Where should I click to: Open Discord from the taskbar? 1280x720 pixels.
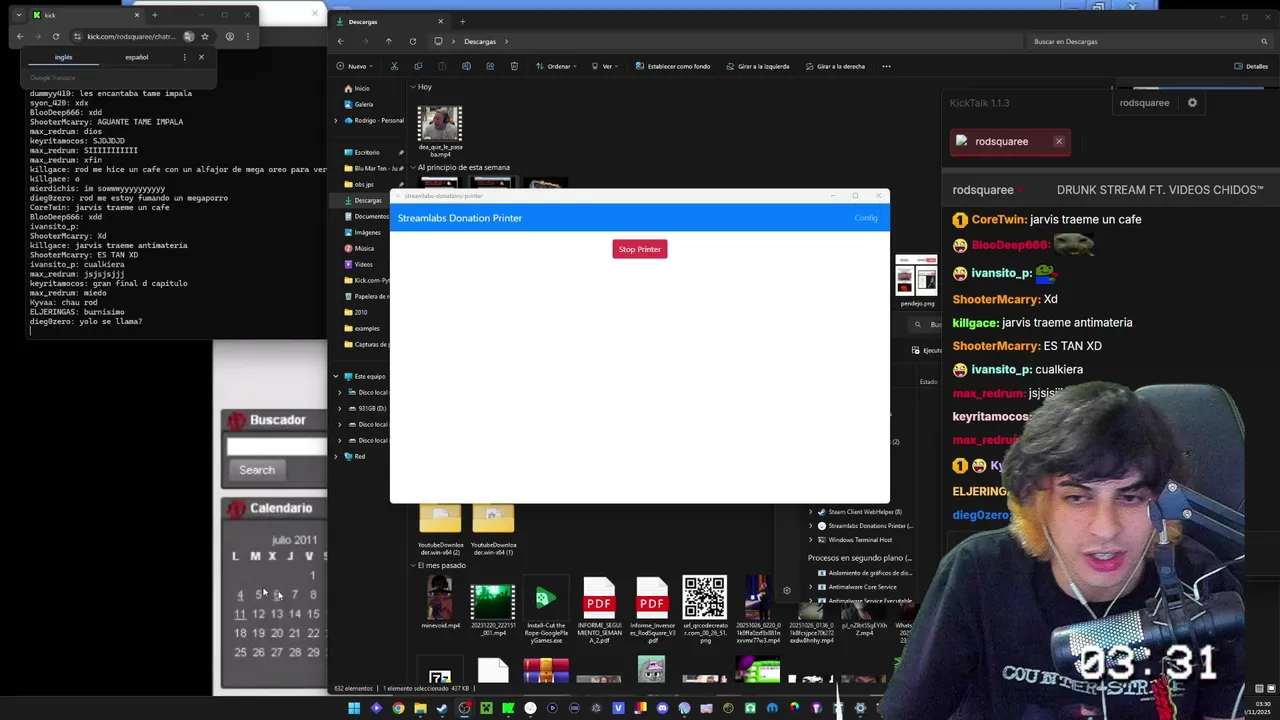pos(662,708)
